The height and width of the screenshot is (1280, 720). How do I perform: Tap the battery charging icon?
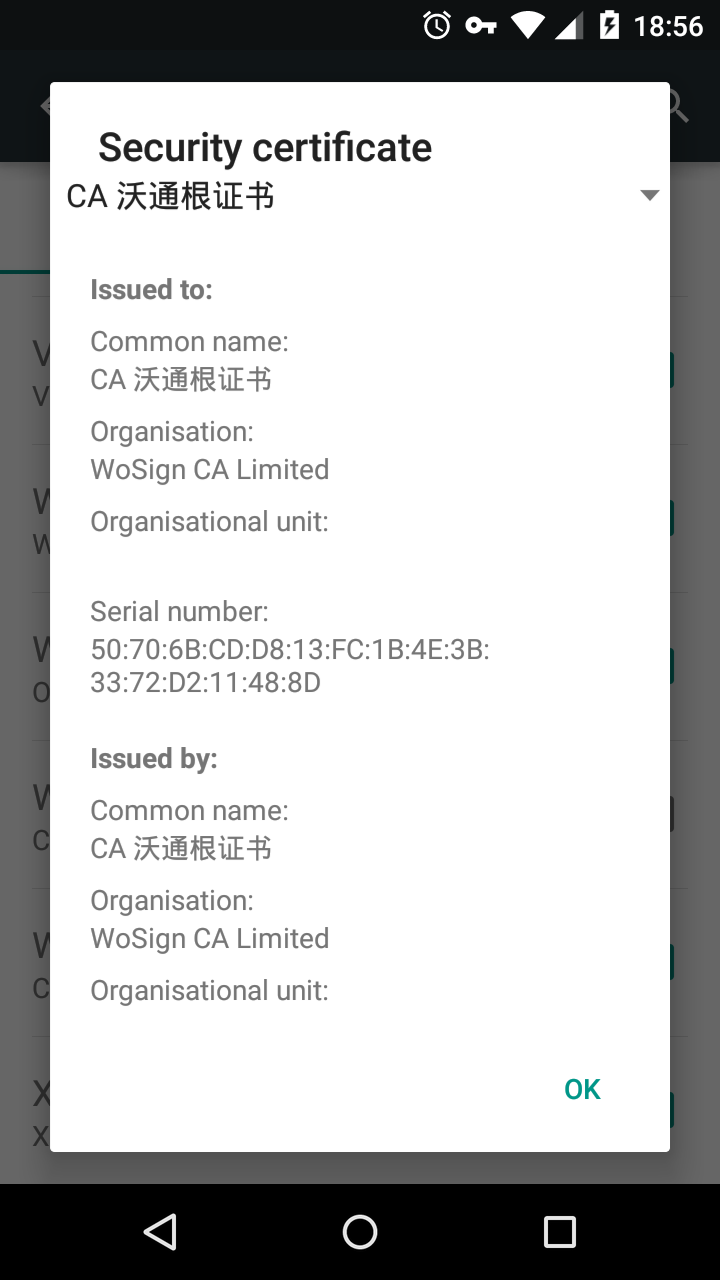pyautogui.click(x=608, y=25)
